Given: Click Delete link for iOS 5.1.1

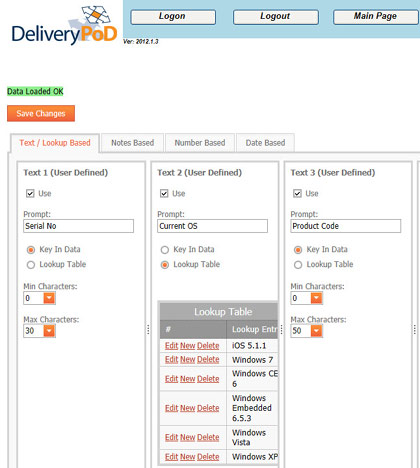Looking at the screenshot, I should click(208, 346).
